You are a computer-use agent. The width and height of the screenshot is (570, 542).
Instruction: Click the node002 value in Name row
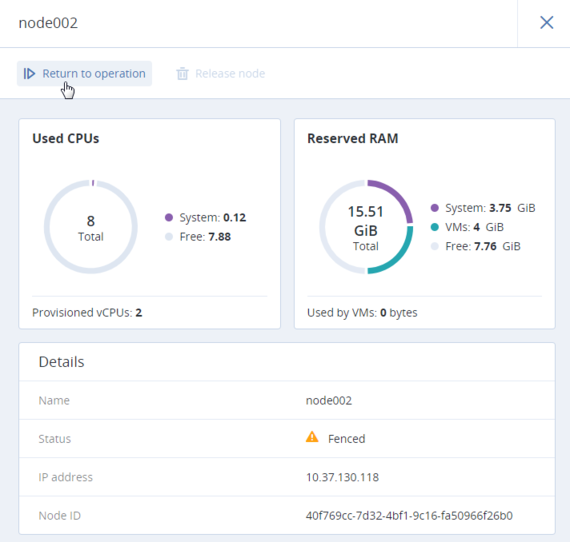pos(329,401)
